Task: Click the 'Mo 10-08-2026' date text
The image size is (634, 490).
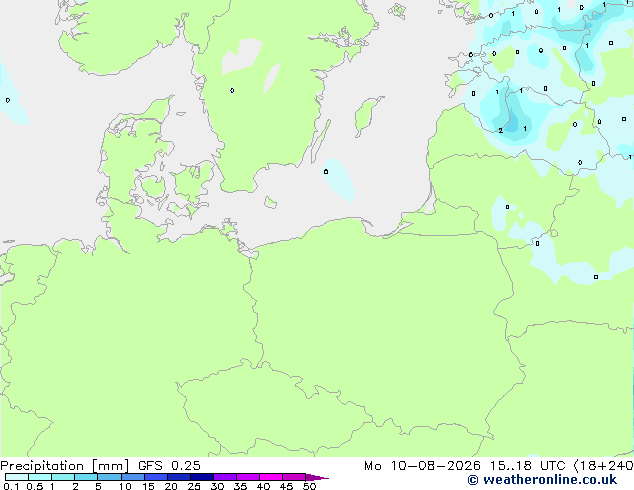Action: [x=422, y=466]
